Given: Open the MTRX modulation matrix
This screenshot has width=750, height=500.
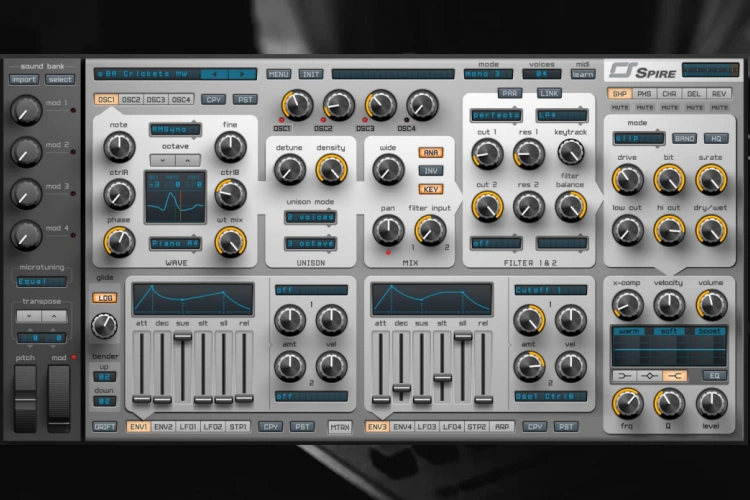Looking at the screenshot, I should [x=340, y=427].
